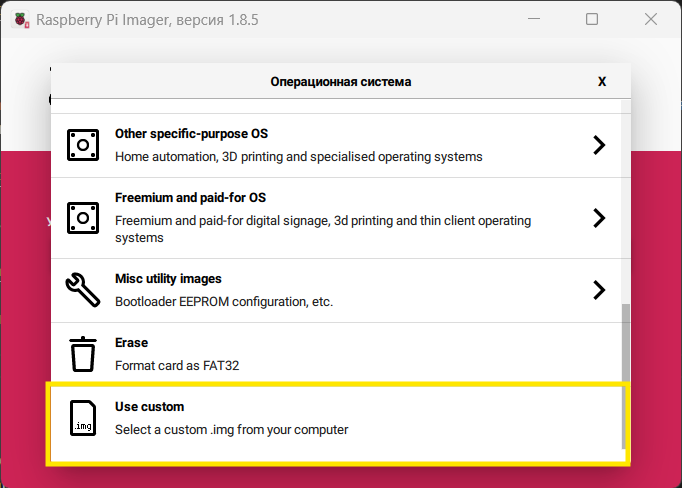Expand Other specific-purpose OS via its chevron

[x=599, y=145]
